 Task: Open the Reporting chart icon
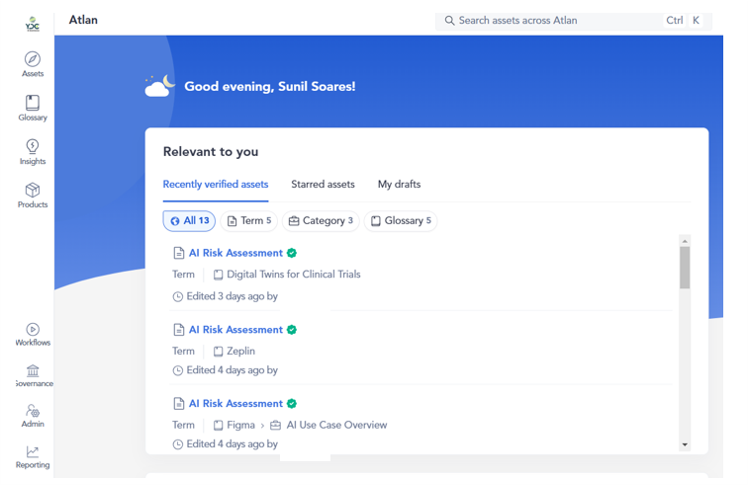click(x=32, y=452)
